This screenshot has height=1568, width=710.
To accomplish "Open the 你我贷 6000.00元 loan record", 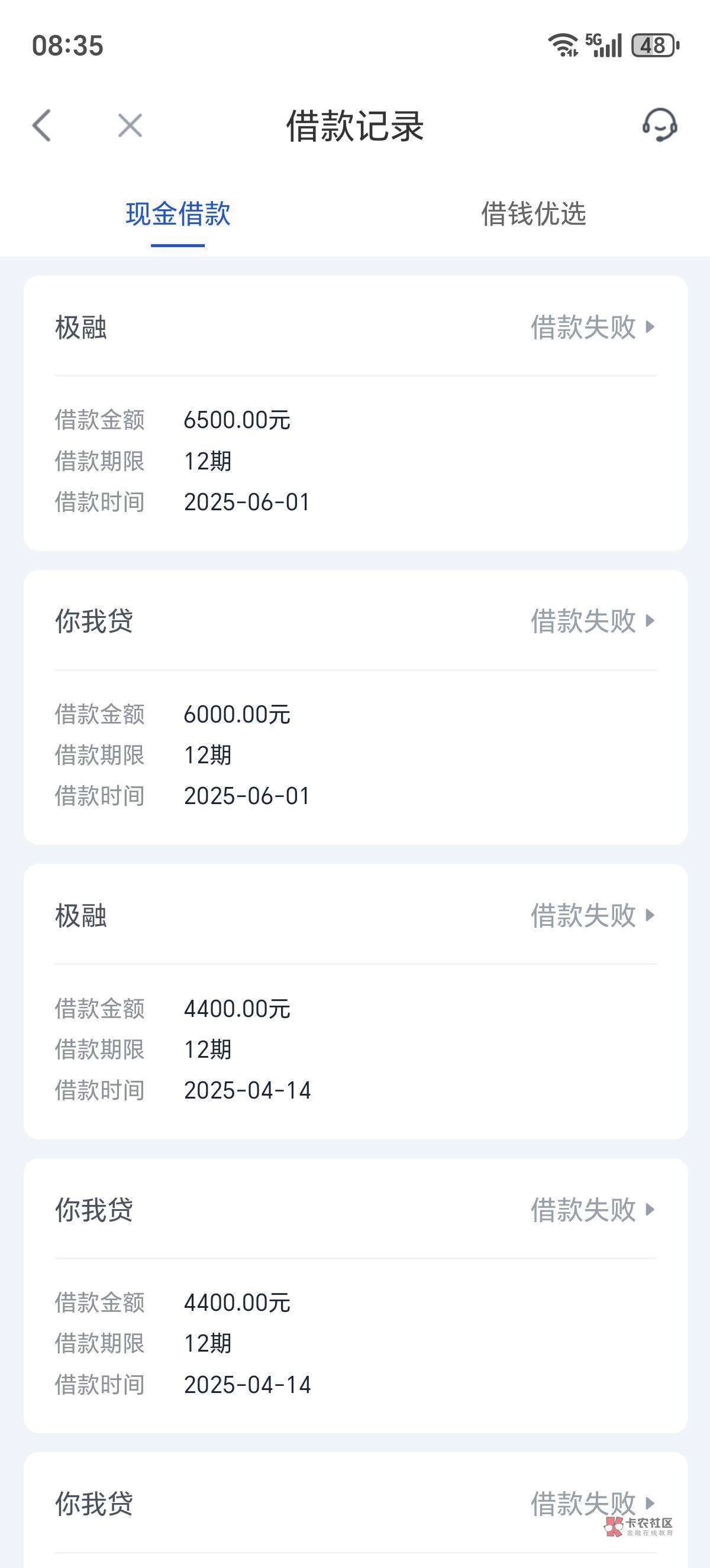I will (356, 755).
